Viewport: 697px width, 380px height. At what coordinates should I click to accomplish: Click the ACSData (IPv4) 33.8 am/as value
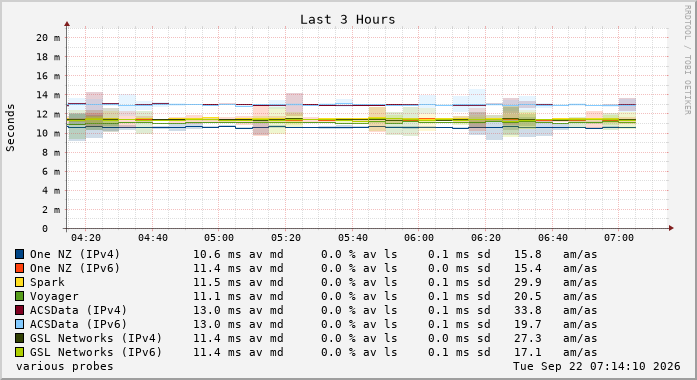[x=555, y=310]
